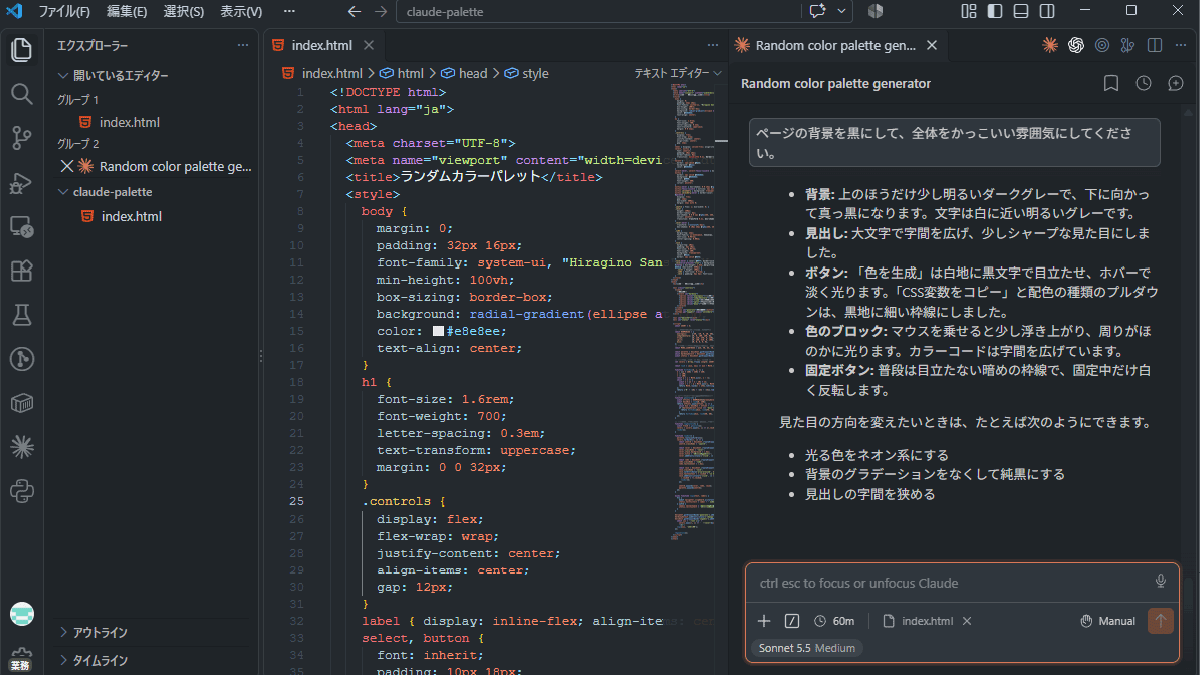Open the Source Control view
This screenshot has width=1200, height=675.
22,138
